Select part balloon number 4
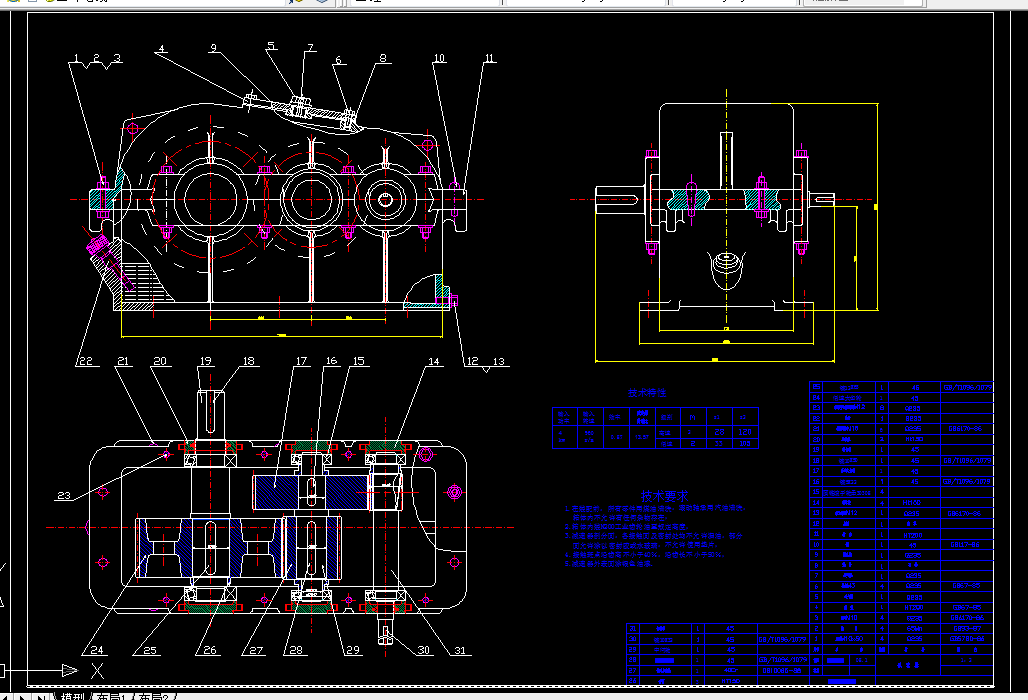 (161, 49)
